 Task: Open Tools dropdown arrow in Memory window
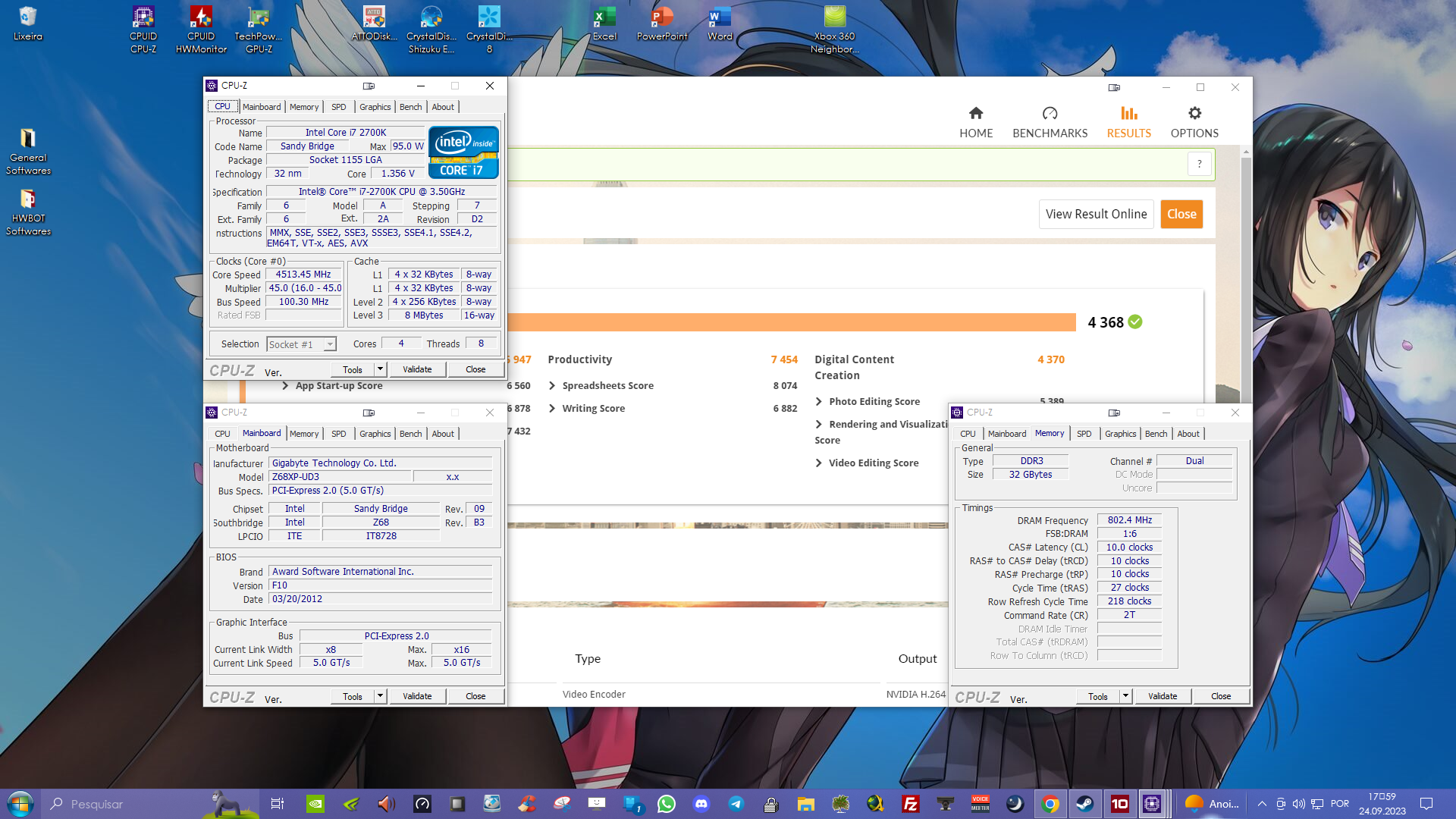1125,696
